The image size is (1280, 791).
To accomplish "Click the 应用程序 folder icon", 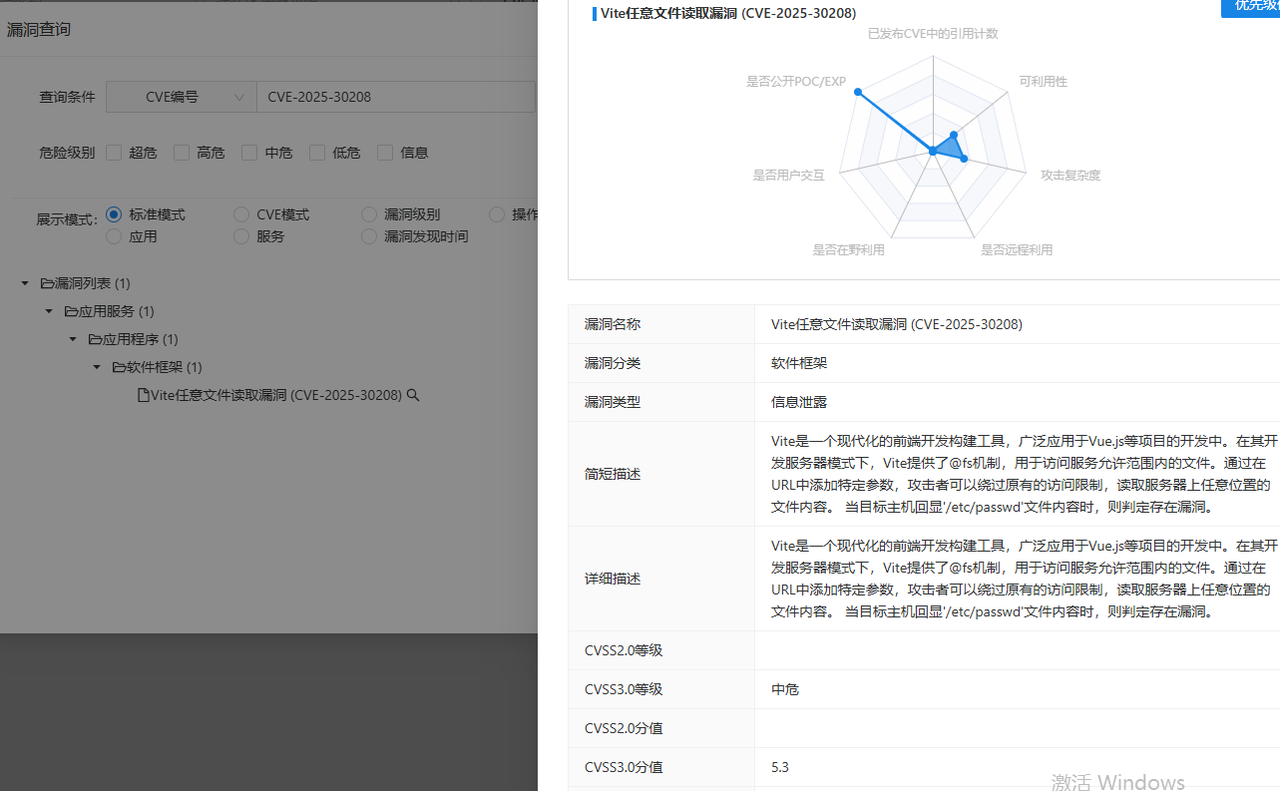I will (95, 340).
